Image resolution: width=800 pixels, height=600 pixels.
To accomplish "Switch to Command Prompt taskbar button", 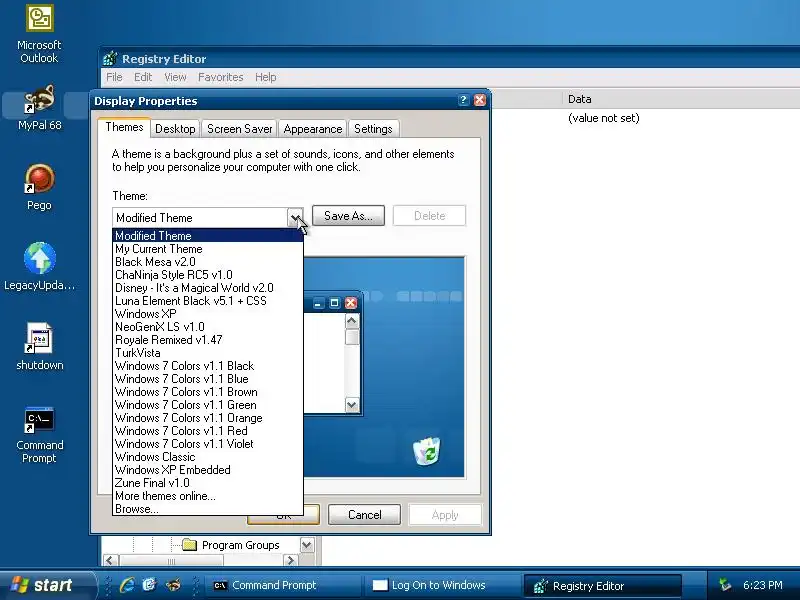I will click(282, 585).
